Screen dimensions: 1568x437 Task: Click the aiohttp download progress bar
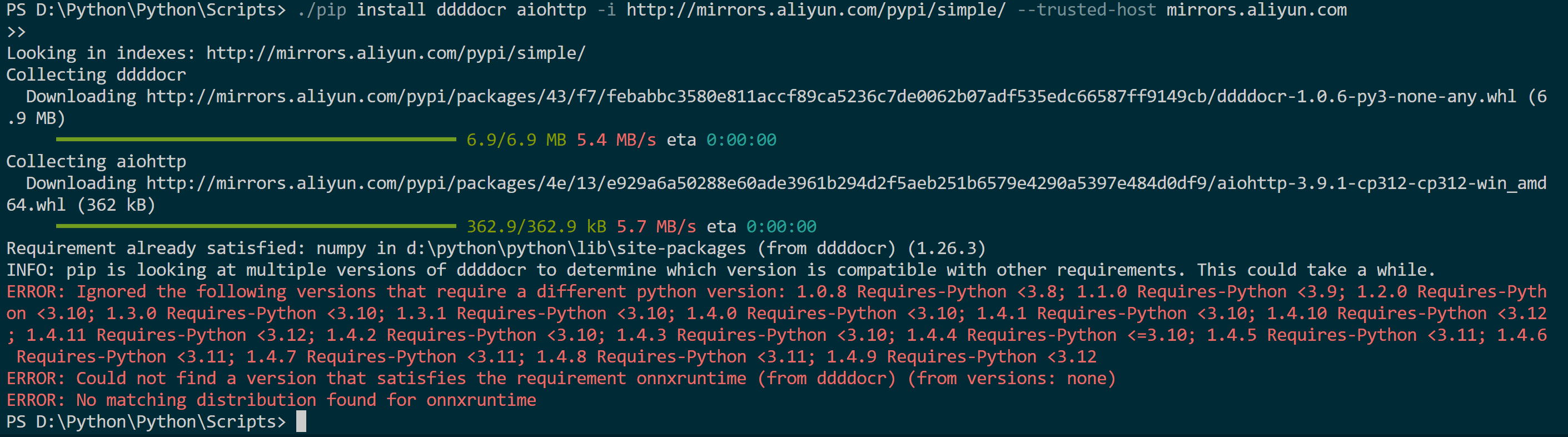(x=256, y=226)
